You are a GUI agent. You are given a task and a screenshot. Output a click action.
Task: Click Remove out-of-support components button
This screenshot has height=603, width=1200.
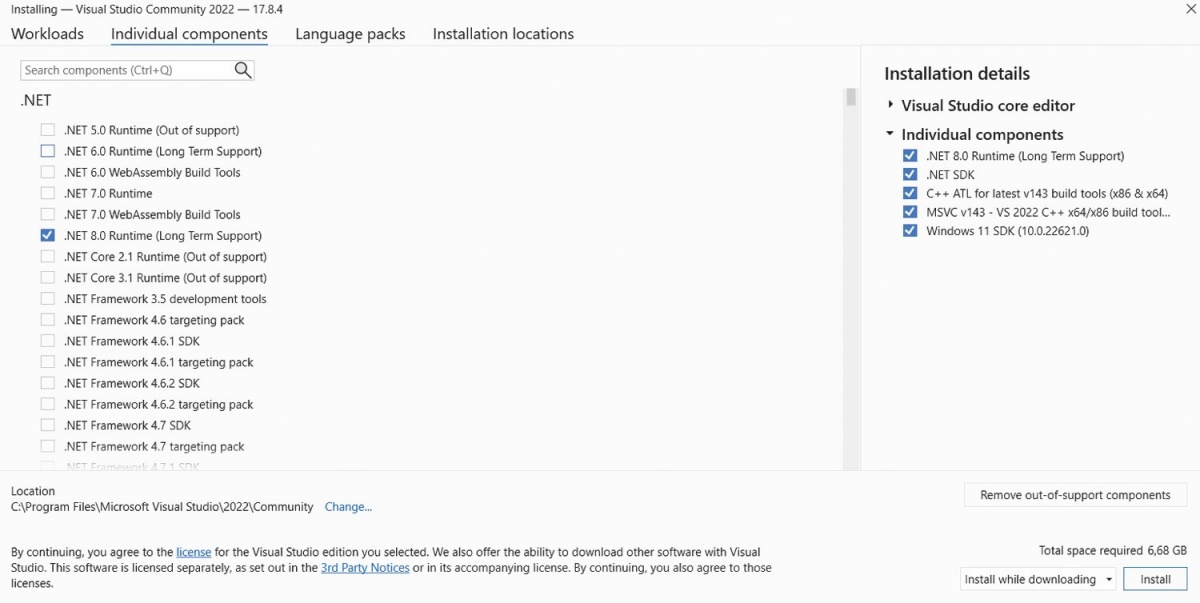1075,495
